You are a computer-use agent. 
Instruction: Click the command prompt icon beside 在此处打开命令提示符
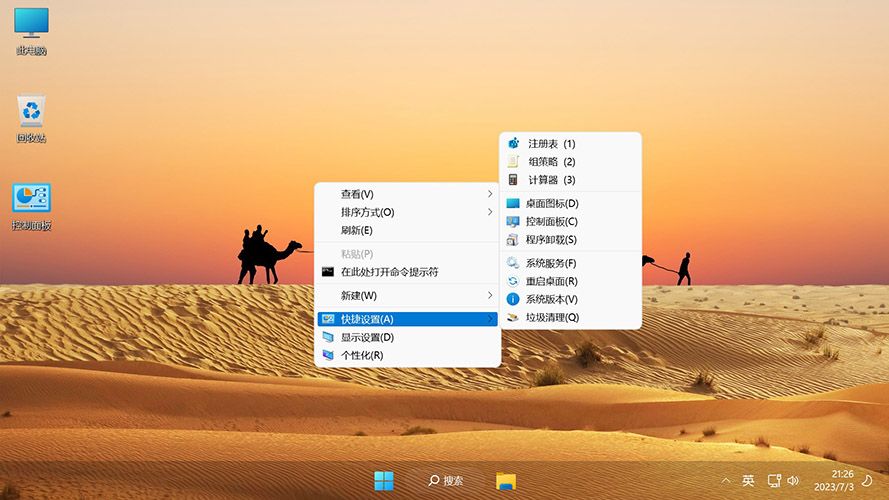[x=328, y=272]
